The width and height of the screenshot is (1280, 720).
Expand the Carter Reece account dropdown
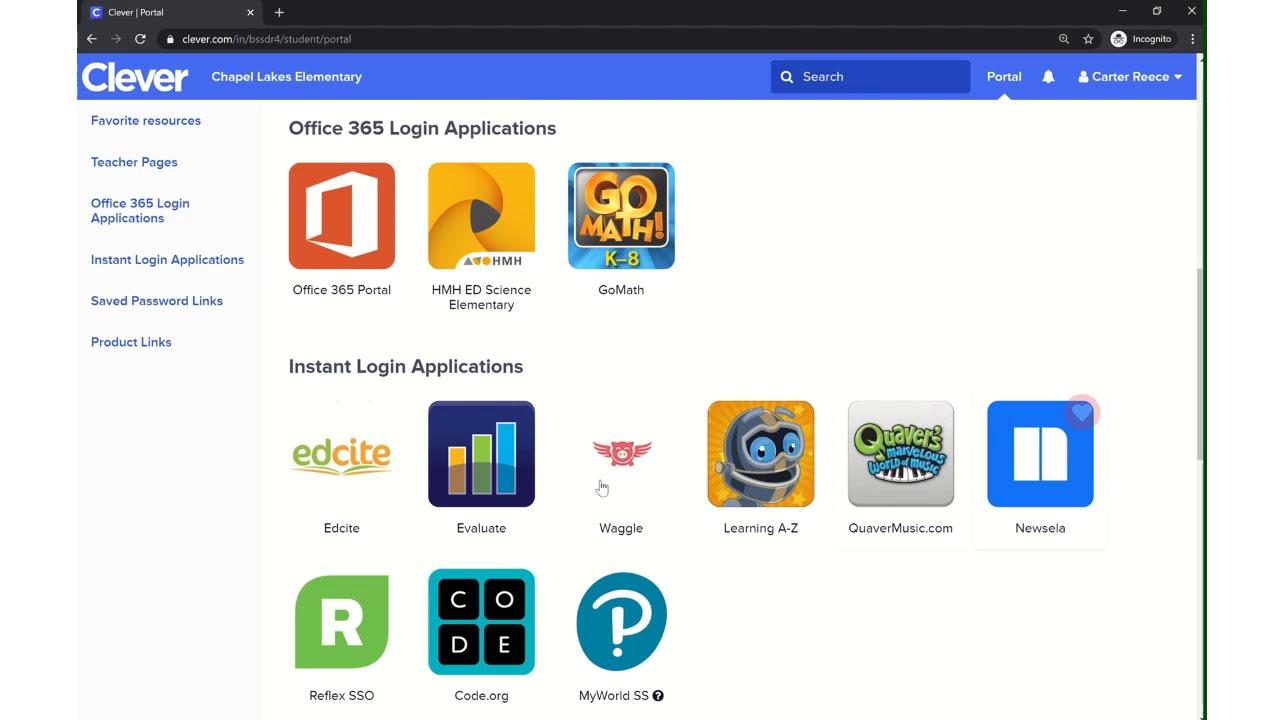(x=1130, y=77)
